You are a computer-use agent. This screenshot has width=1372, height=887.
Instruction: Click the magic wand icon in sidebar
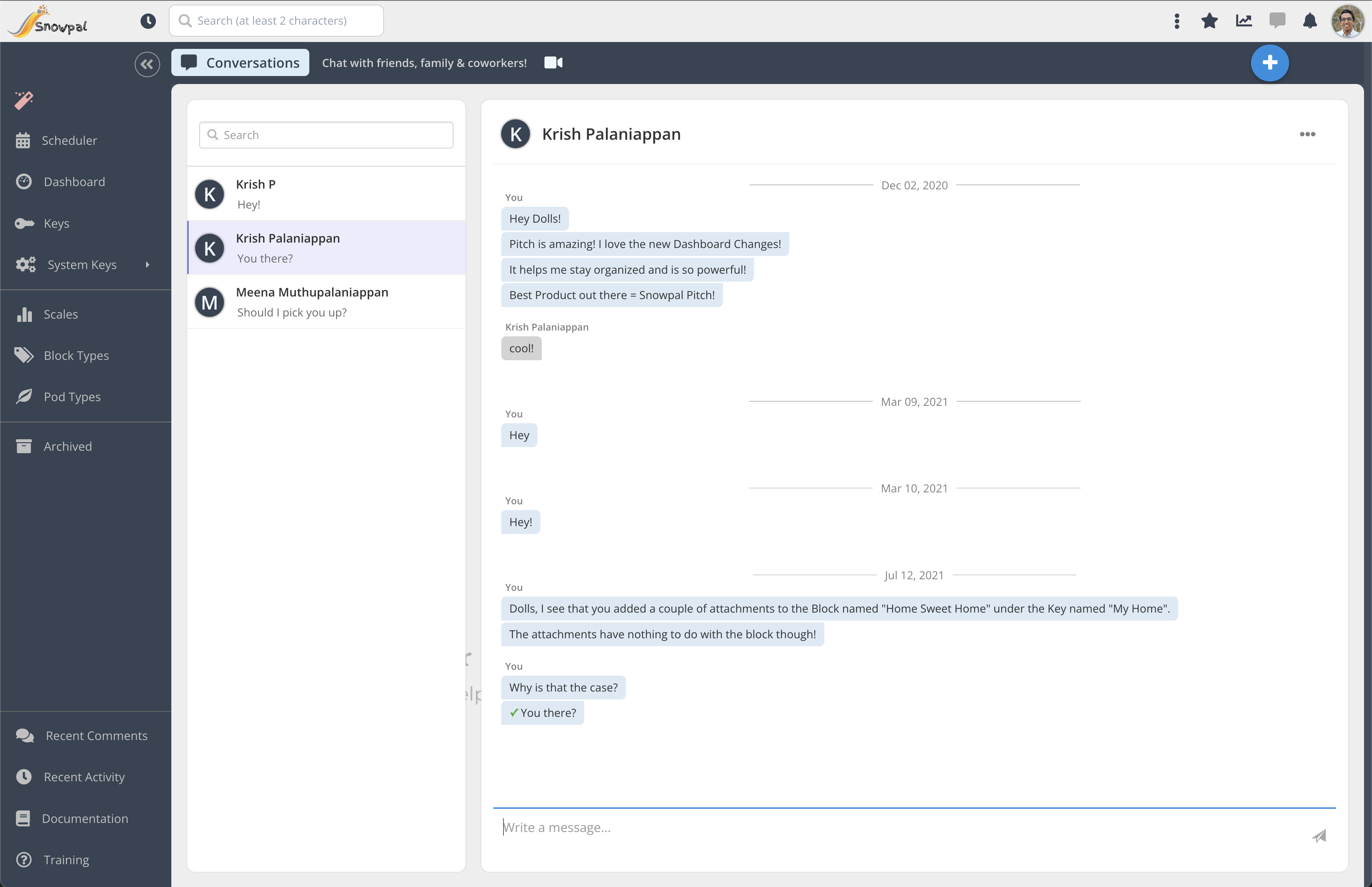[x=24, y=100]
